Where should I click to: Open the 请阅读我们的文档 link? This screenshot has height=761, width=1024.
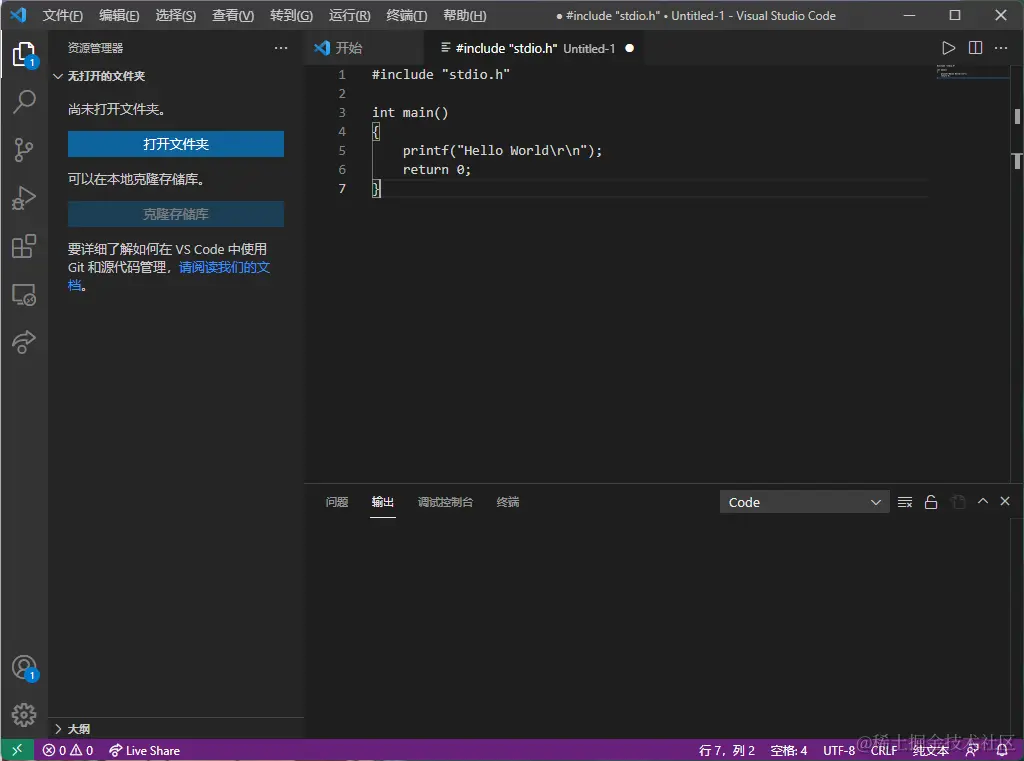pos(224,267)
